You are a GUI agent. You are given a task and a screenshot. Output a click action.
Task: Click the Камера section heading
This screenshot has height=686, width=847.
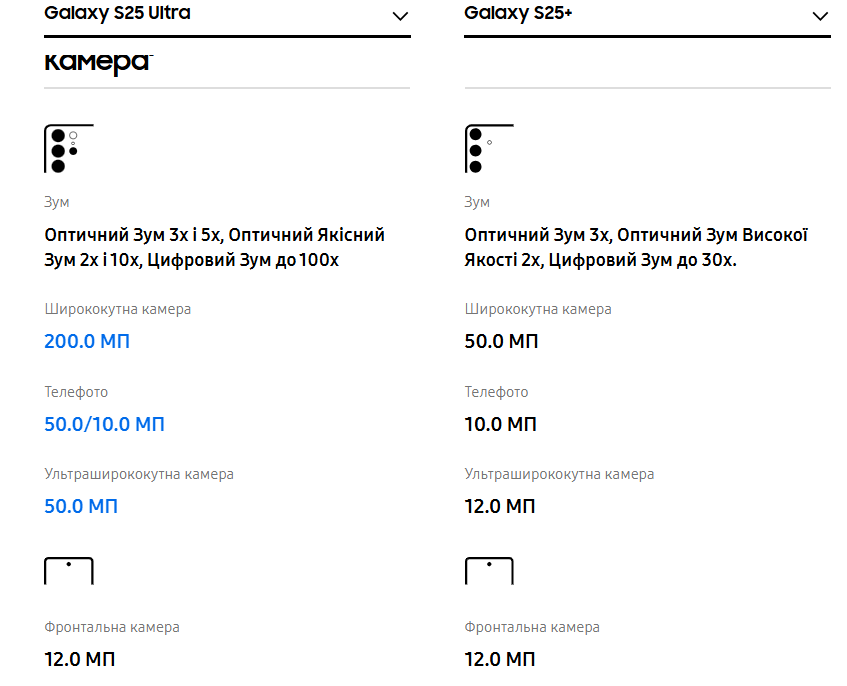pos(97,64)
